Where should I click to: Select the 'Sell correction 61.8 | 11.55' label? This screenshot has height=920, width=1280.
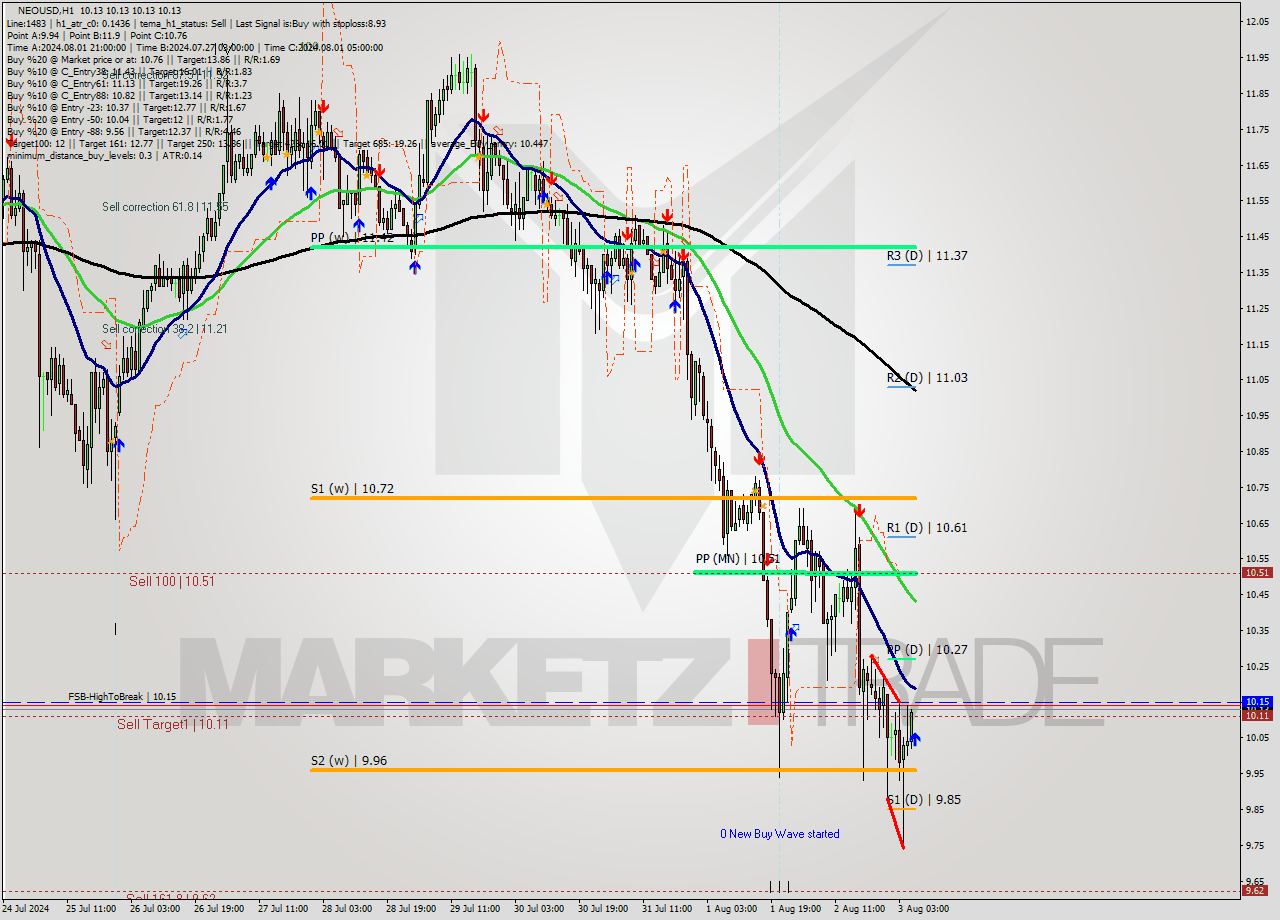pos(165,207)
